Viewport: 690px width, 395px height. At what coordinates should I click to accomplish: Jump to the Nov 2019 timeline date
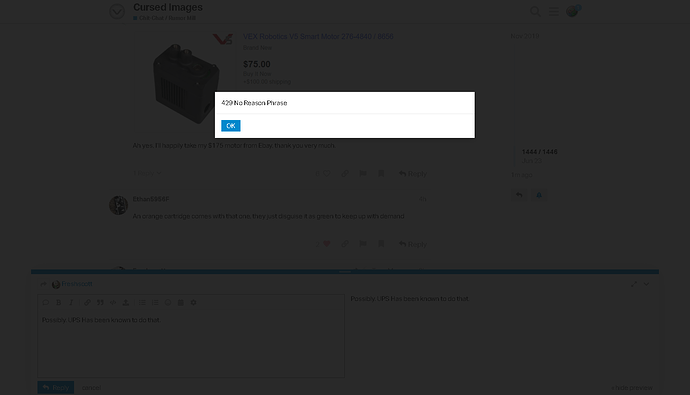[x=525, y=36]
